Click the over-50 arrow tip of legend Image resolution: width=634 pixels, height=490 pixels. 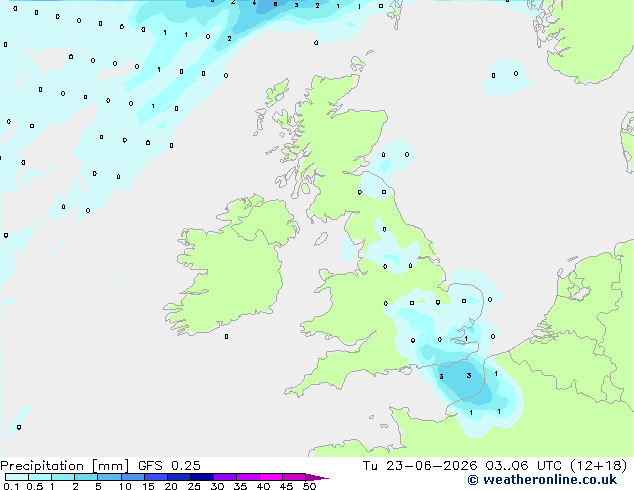(317, 477)
